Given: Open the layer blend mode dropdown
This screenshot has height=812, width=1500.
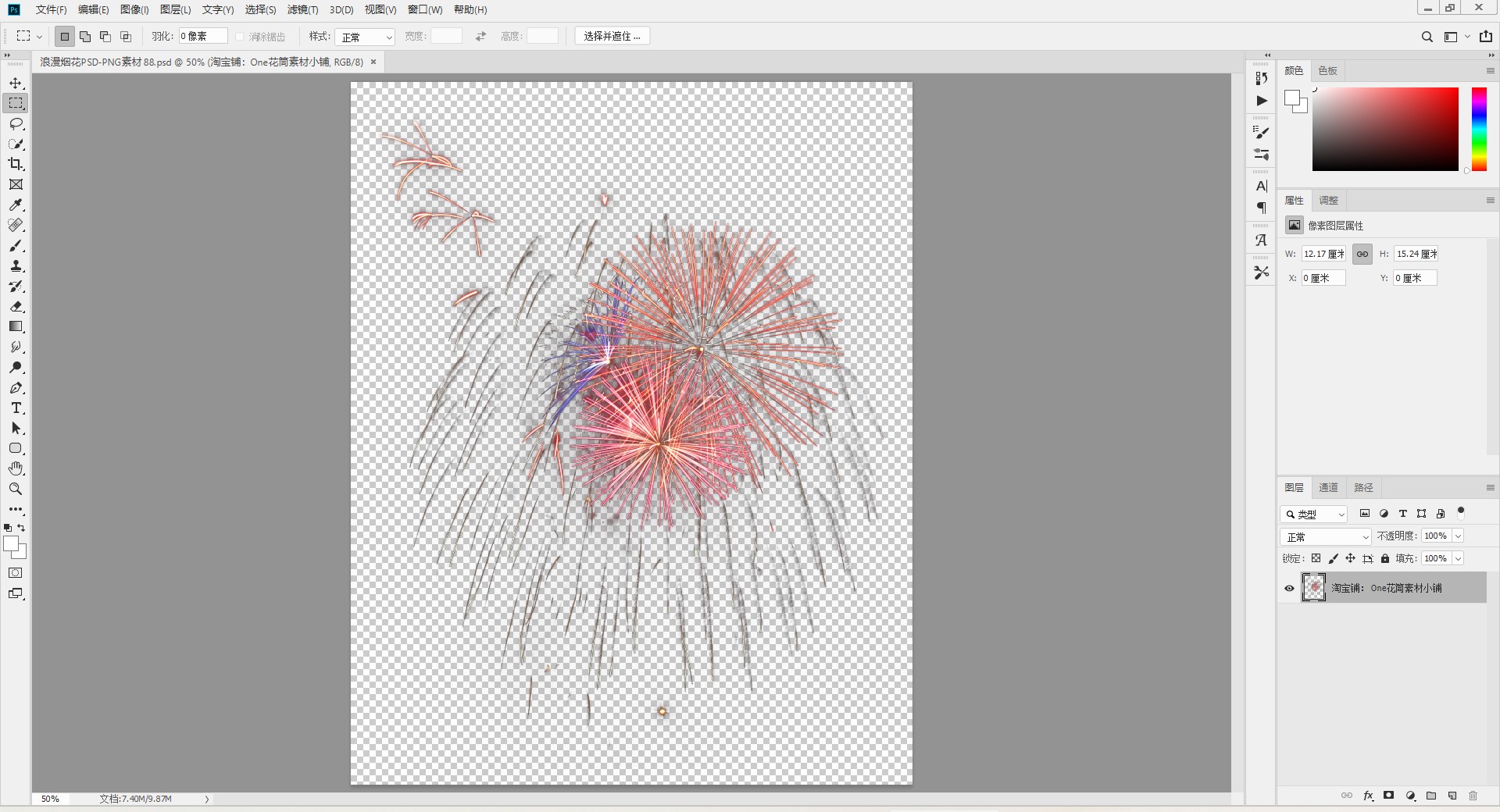Looking at the screenshot, I should point(1325,537).
